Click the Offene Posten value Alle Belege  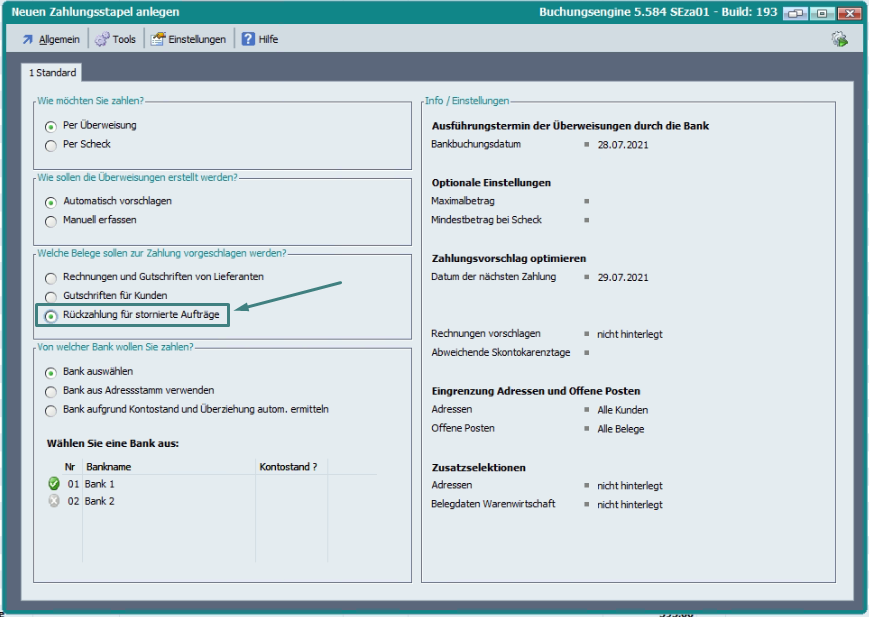[621, 429]
